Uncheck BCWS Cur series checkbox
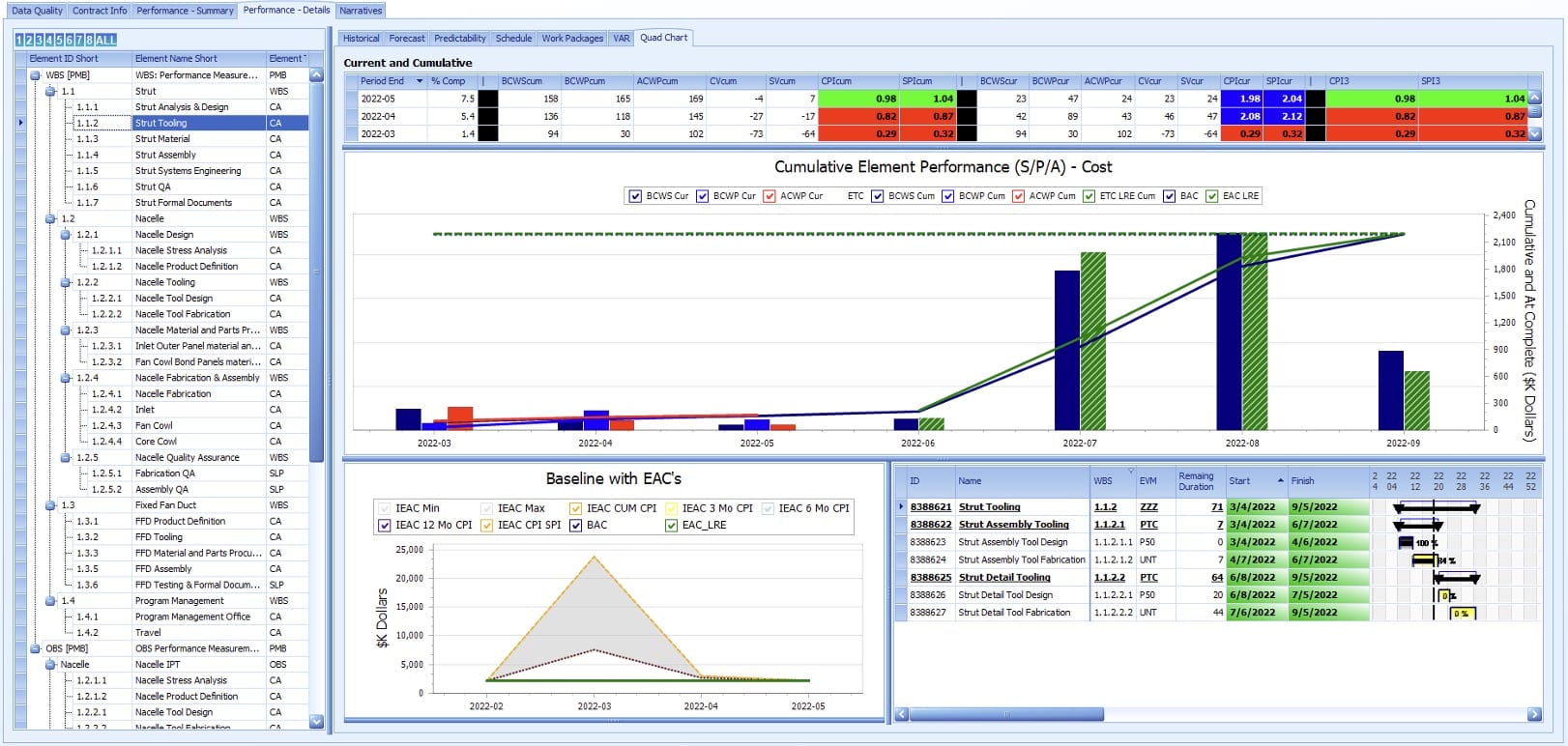The height and width of the screenshot is (746, 1568). (635, 196)
